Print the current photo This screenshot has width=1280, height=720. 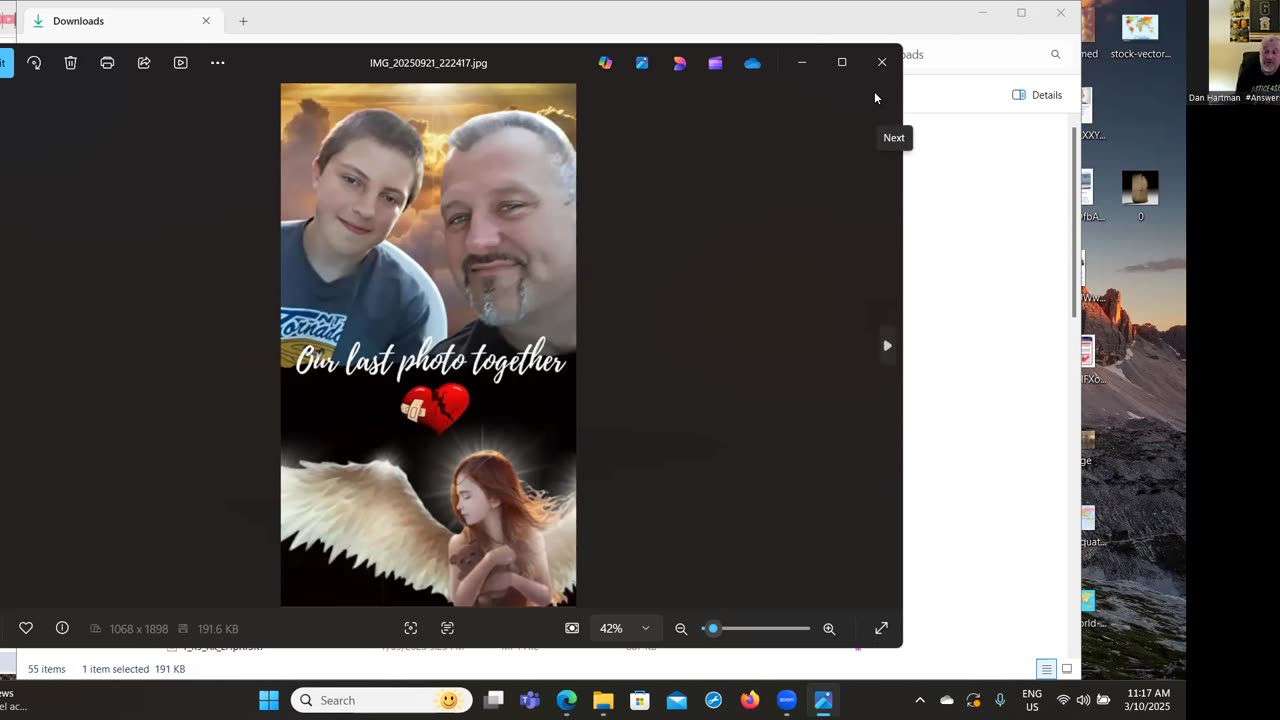[x=107, y=63]
